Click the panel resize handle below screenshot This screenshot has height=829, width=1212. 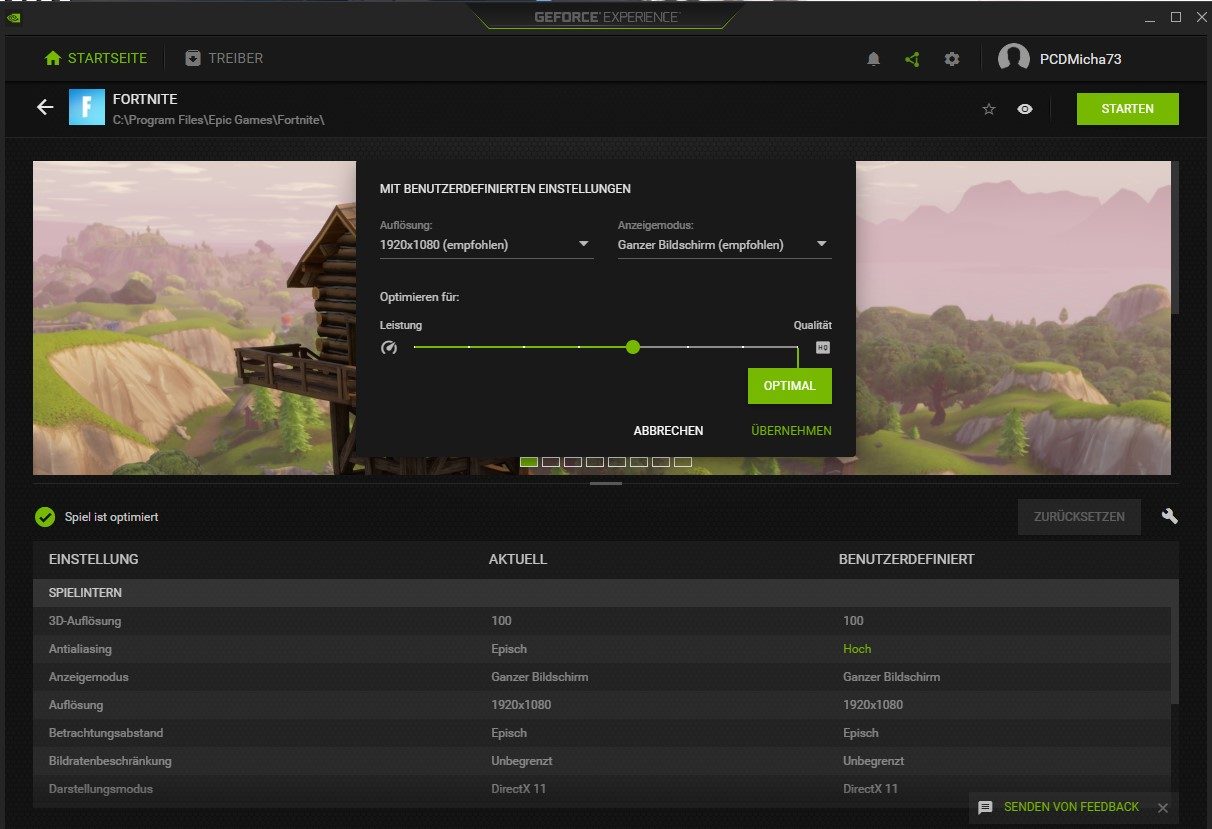pyautogui.click(x=606, y=484)
